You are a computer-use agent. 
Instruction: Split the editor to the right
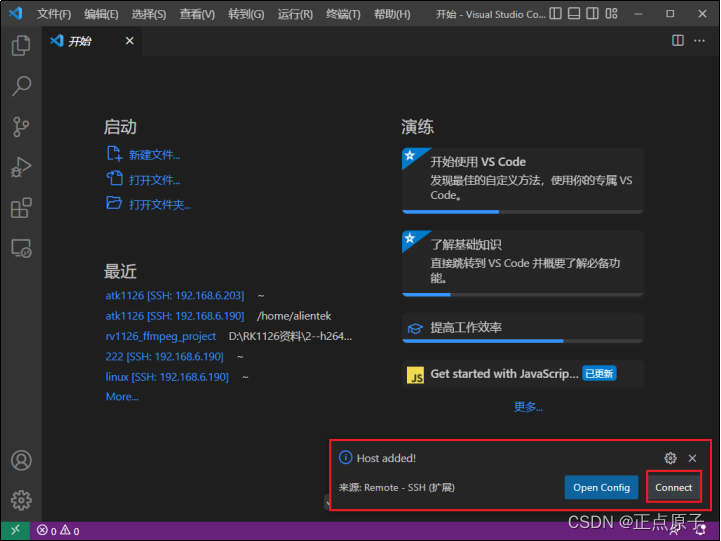677,41
